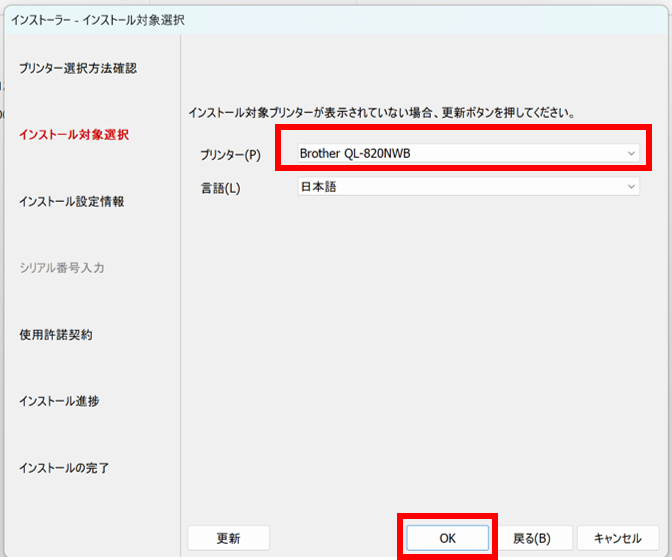Cancel the installer with キャンセル
Viewport: 672px width, 560px height.
[618, 538]
